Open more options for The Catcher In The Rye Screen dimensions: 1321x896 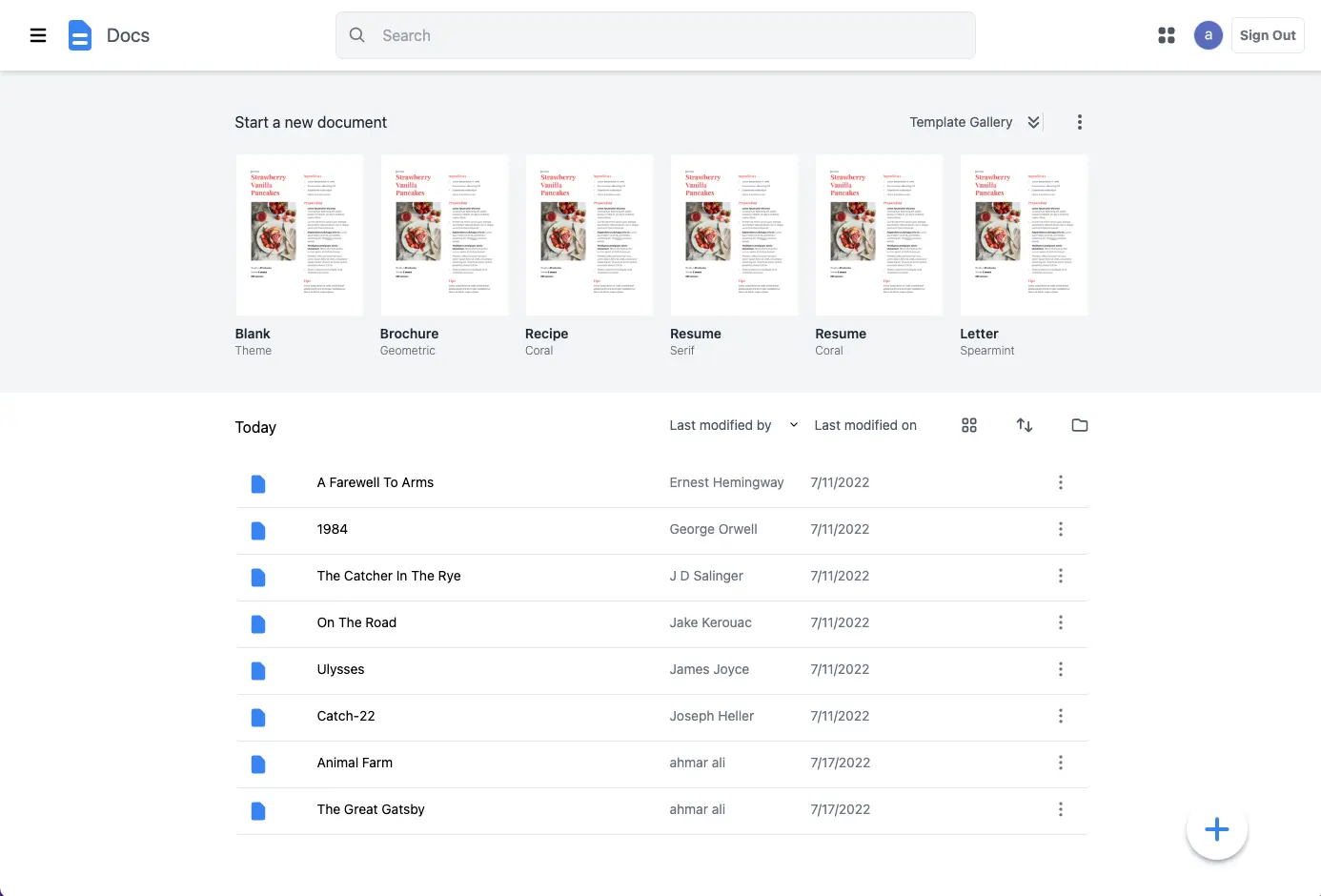1061,576
